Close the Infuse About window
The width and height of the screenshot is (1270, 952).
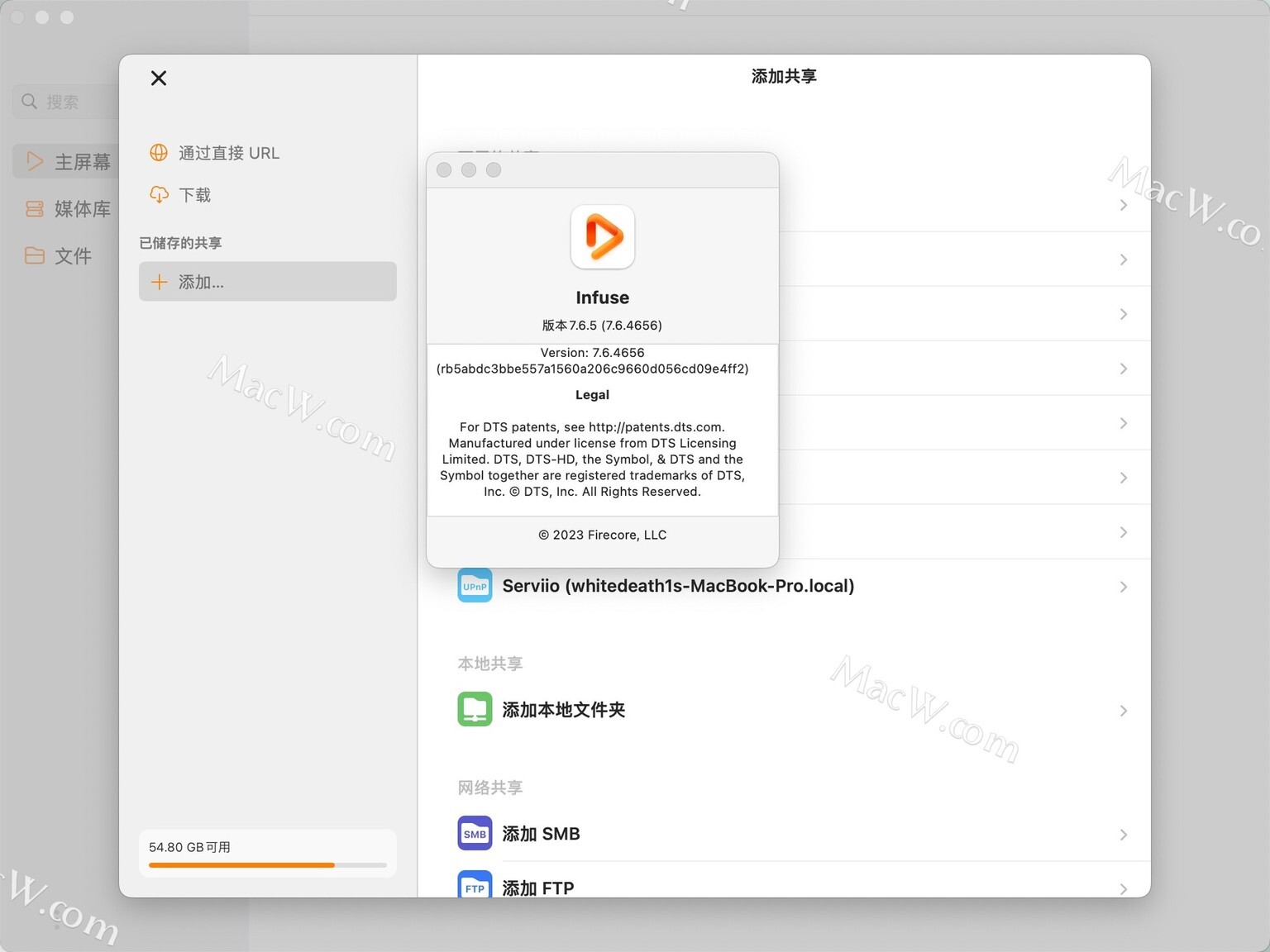coord(444,169)
